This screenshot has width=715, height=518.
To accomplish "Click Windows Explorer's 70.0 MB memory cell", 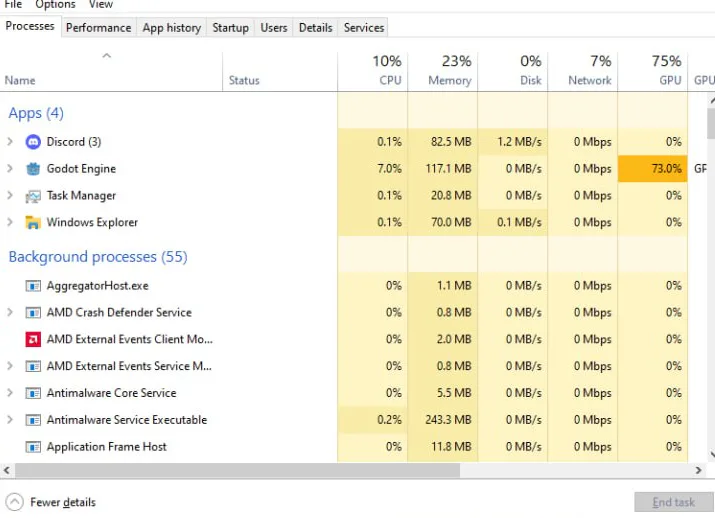I will tap(443, 223).
